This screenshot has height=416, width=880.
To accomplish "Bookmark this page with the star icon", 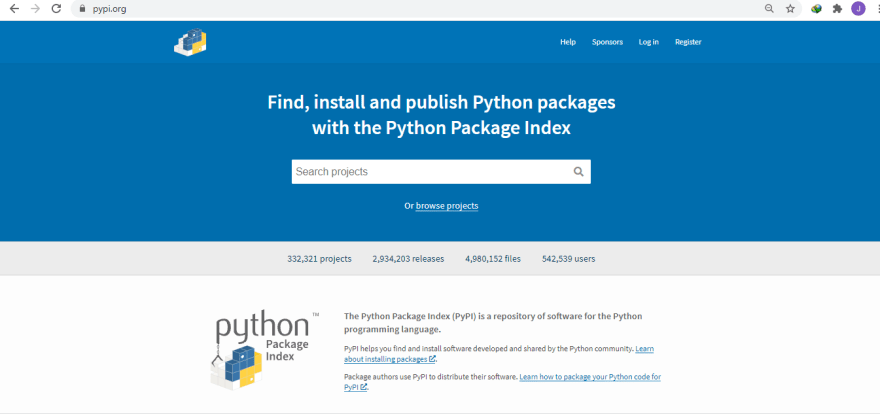I will (x=790, y=8).
